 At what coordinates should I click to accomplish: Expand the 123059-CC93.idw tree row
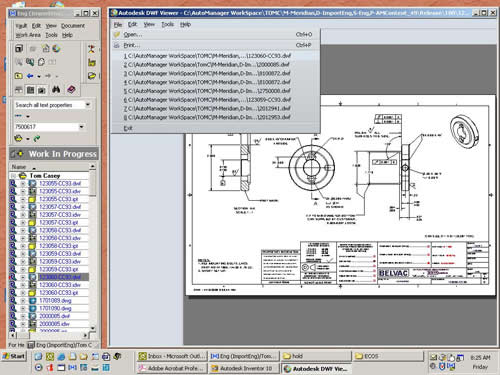(23, 262)
